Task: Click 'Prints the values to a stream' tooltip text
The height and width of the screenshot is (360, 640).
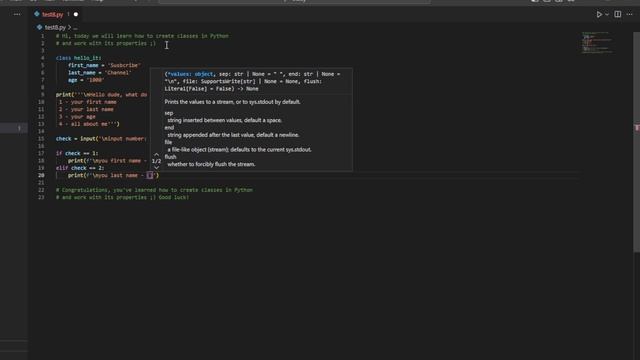Action: click(232, 102)
